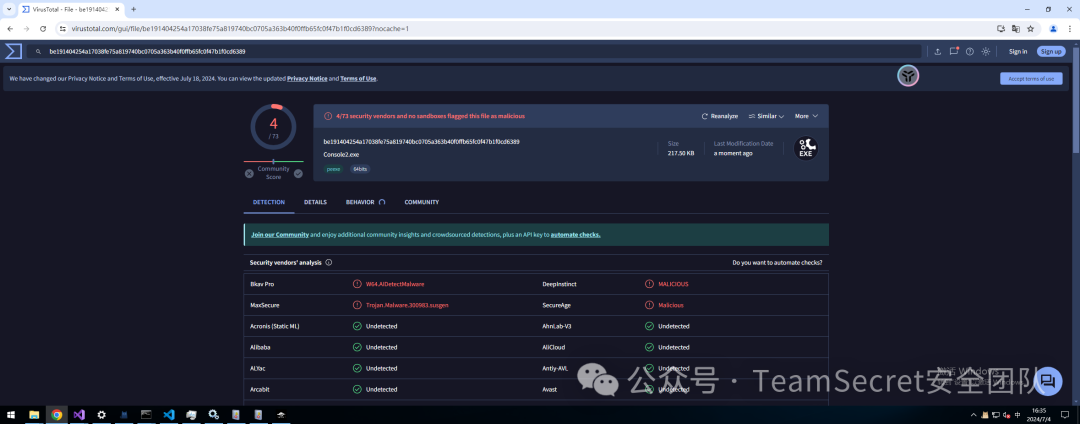This screenshot has height=424, width=1080.
Task: Open the Chrome three-dot menu
Action: point(1069,29)
